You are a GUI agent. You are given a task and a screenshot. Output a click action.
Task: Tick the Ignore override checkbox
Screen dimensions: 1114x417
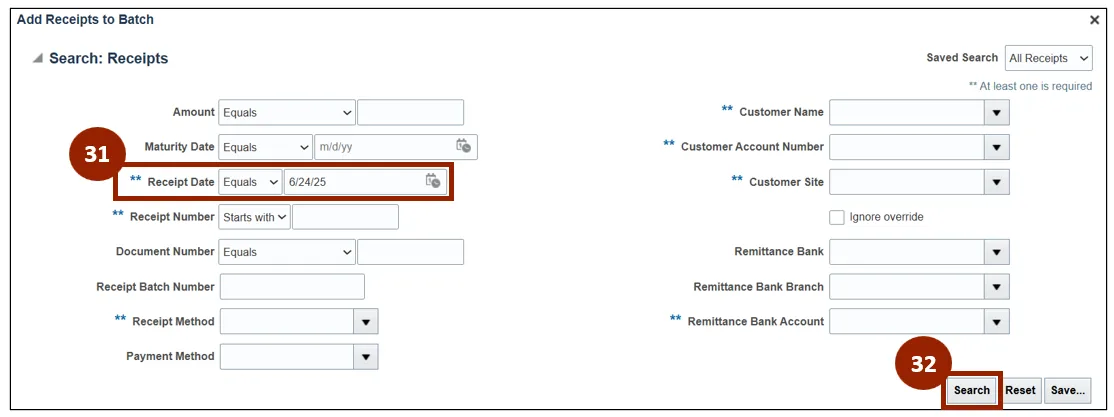pyautogui.click(x=837, y=217)
